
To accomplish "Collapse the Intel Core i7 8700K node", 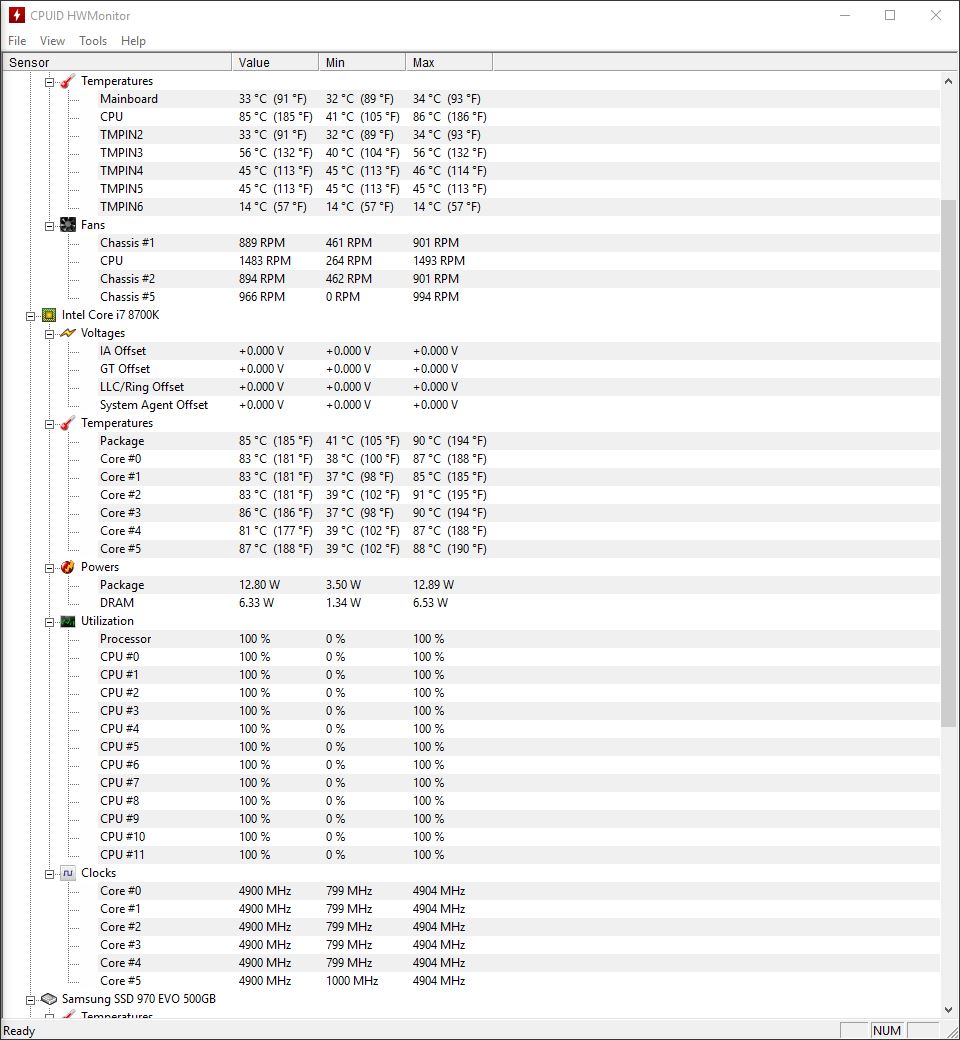I will (x=31, y=316).
